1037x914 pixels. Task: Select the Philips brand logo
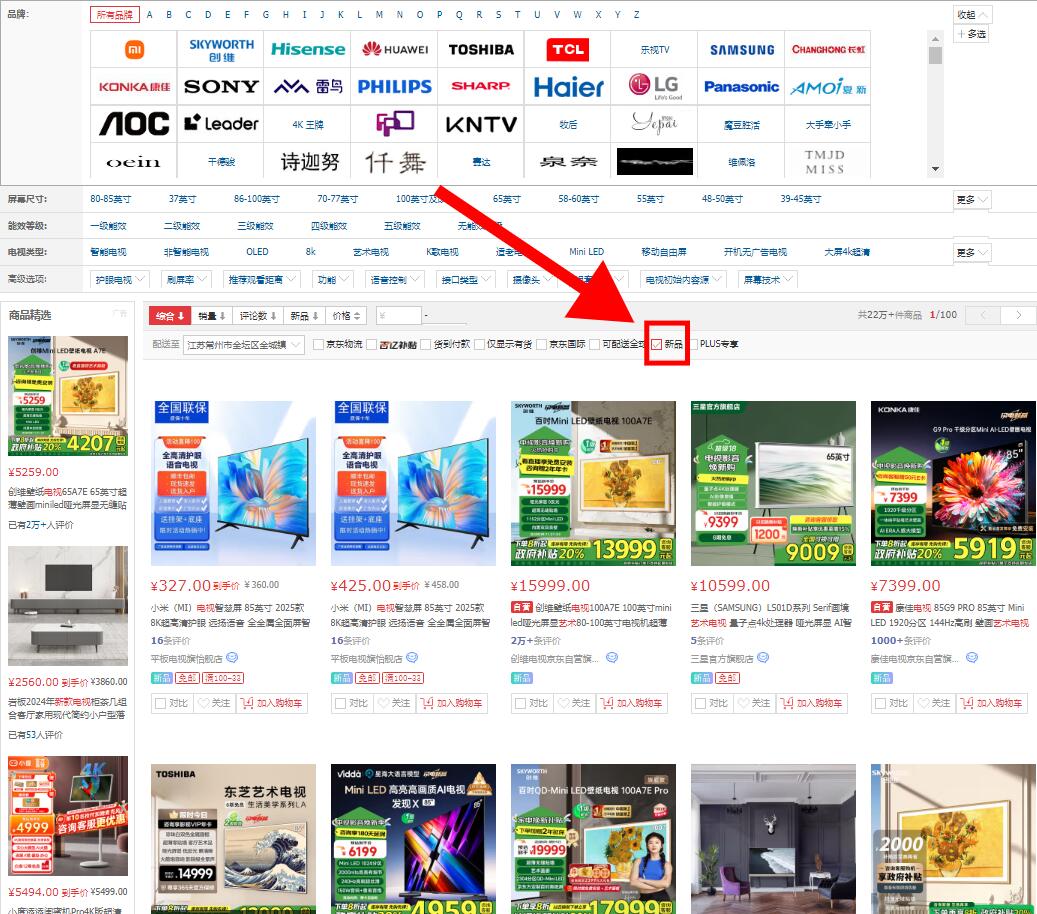395,87
